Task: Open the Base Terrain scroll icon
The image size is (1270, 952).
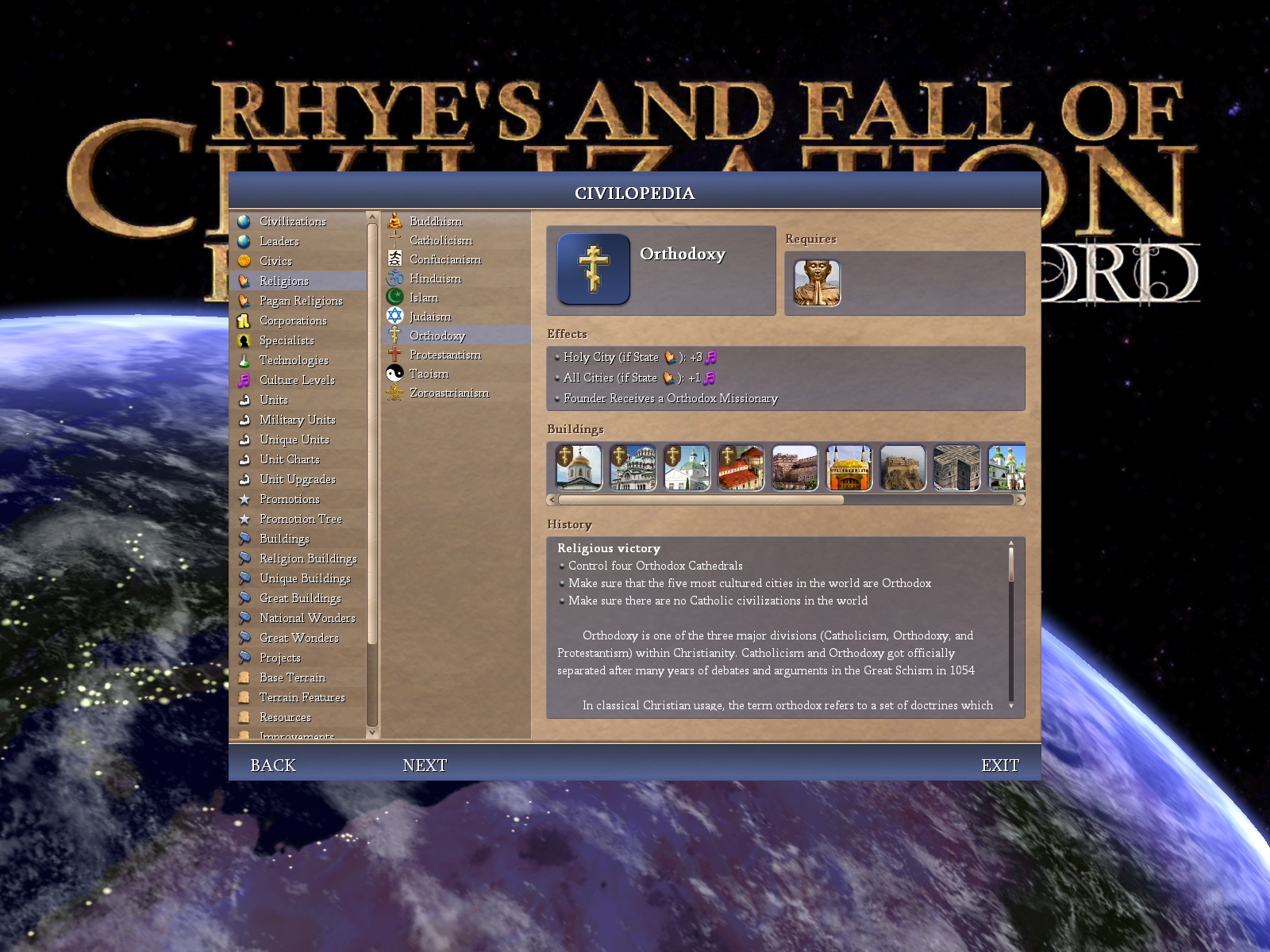Action: 244,678
